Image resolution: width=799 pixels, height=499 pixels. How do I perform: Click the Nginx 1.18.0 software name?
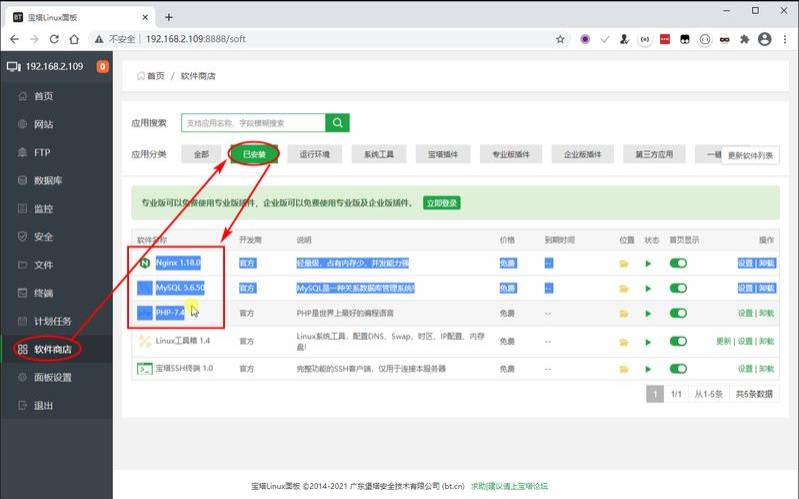click(178, 263)
